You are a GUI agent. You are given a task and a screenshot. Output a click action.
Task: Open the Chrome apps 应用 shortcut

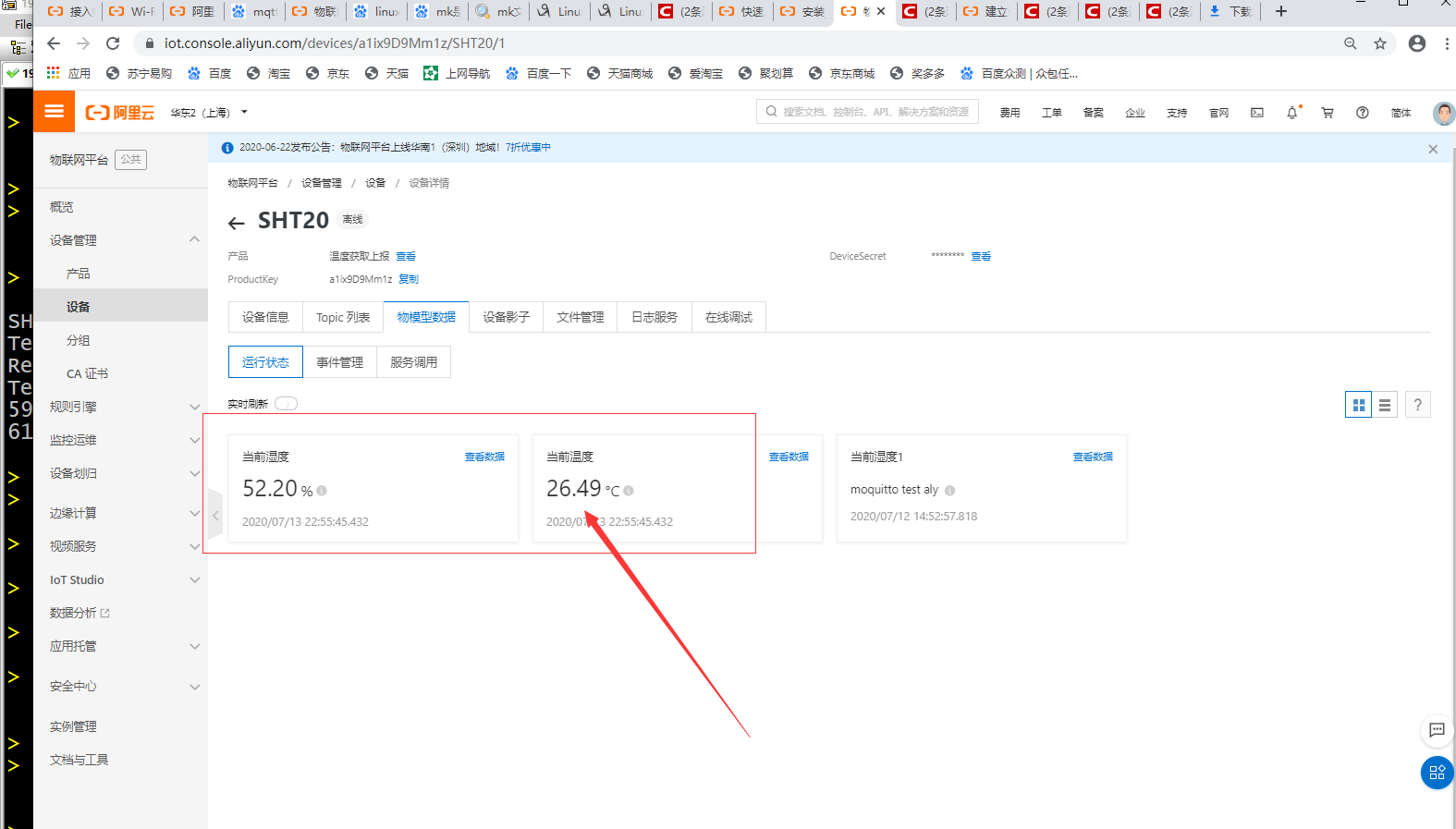click(x=68, y=73)
